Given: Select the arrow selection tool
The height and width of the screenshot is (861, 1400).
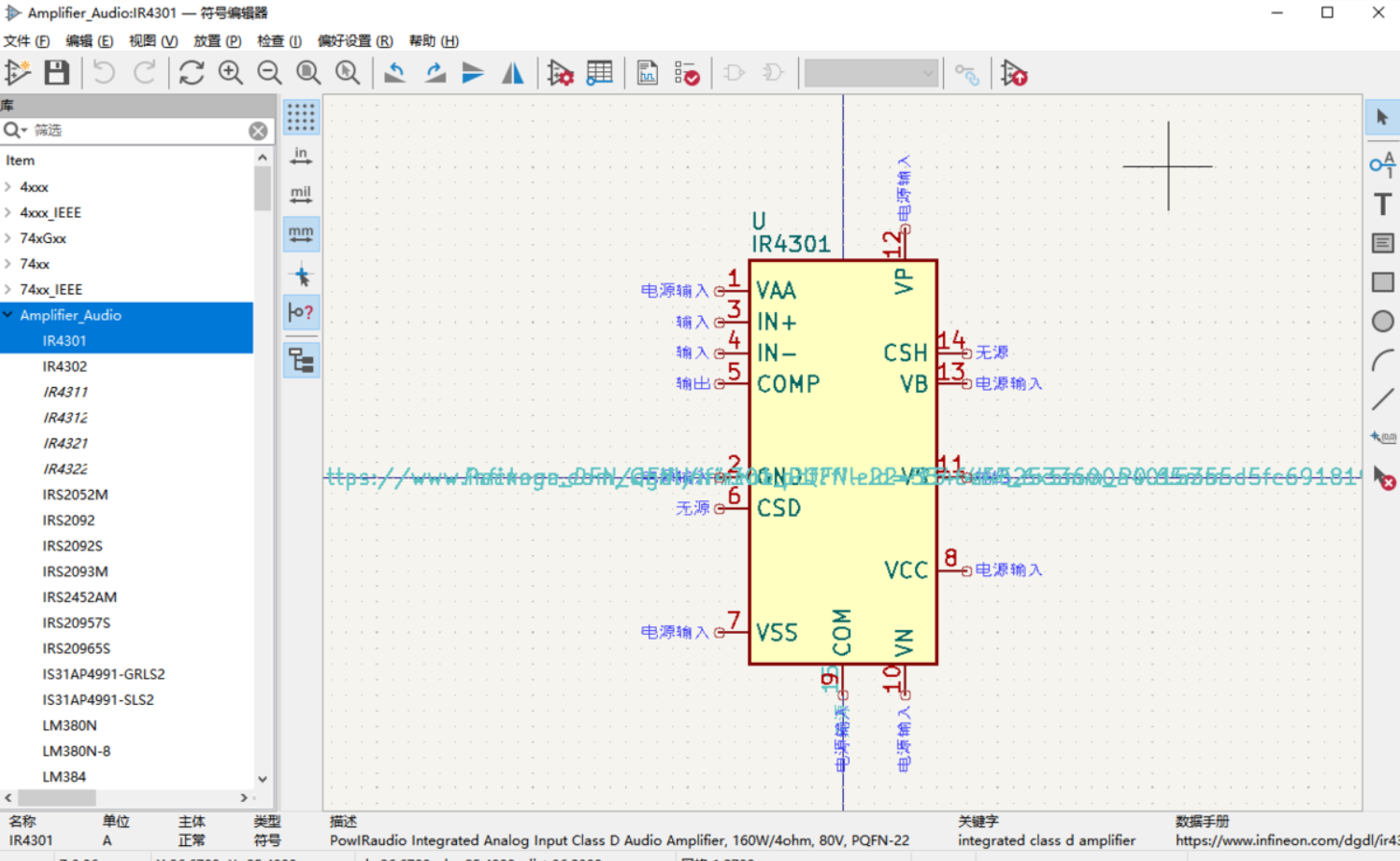Looking at the screenshot, I should coord(1382,118).
